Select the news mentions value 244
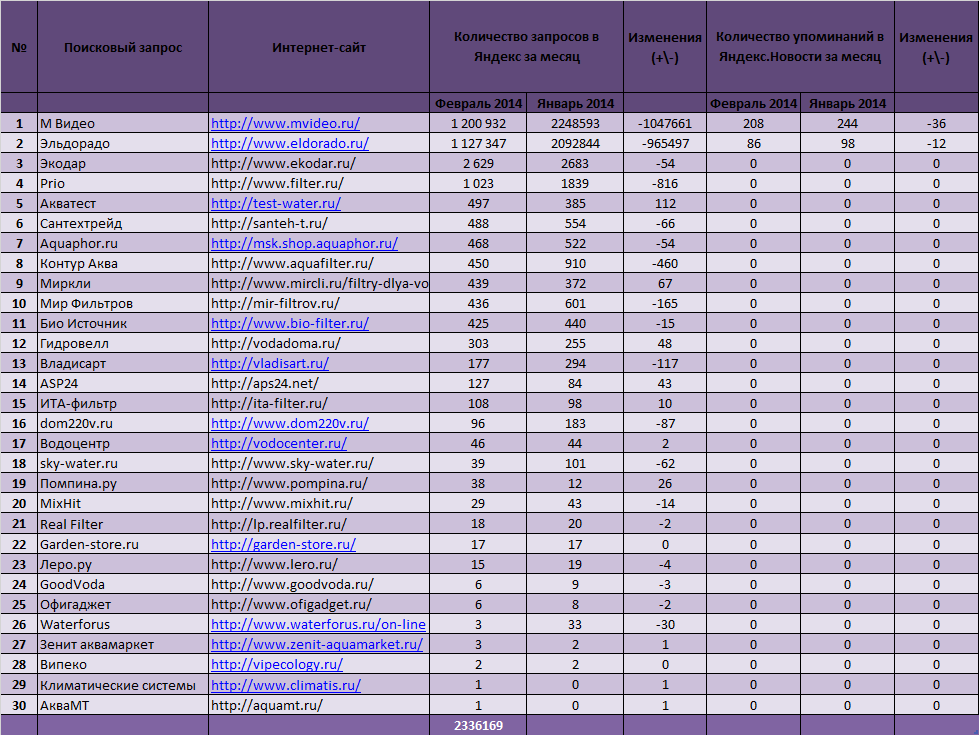This screenshot has width=979, height=735. pyautogui.click(x=847, y=124)
